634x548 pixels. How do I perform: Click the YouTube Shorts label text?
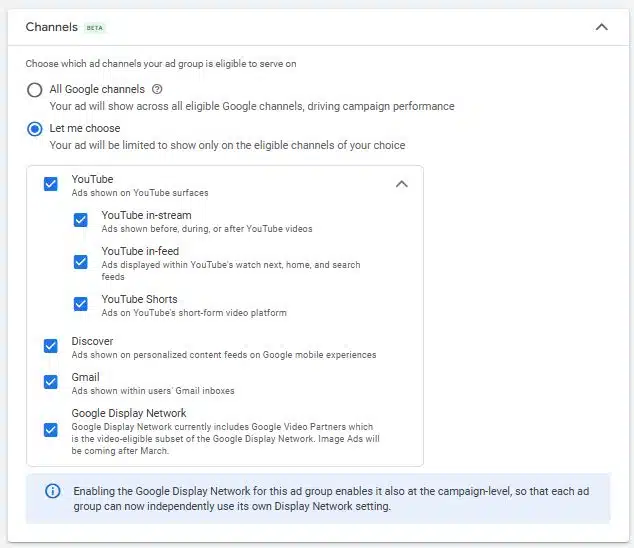tap(139, 299)
